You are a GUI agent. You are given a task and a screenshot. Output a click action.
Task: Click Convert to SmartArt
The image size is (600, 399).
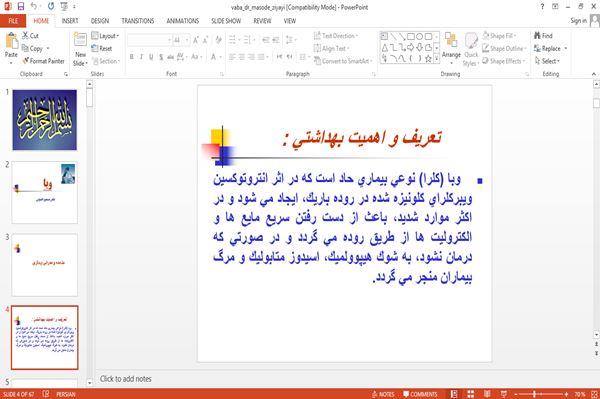(343, 61)
